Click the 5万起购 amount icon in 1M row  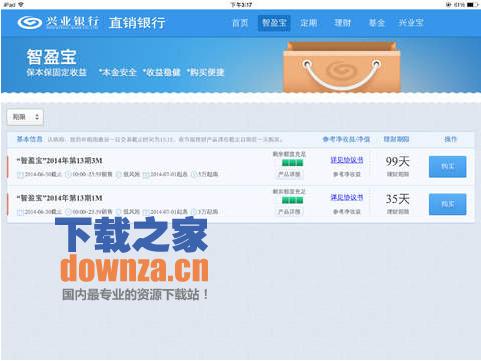[194, 212]
